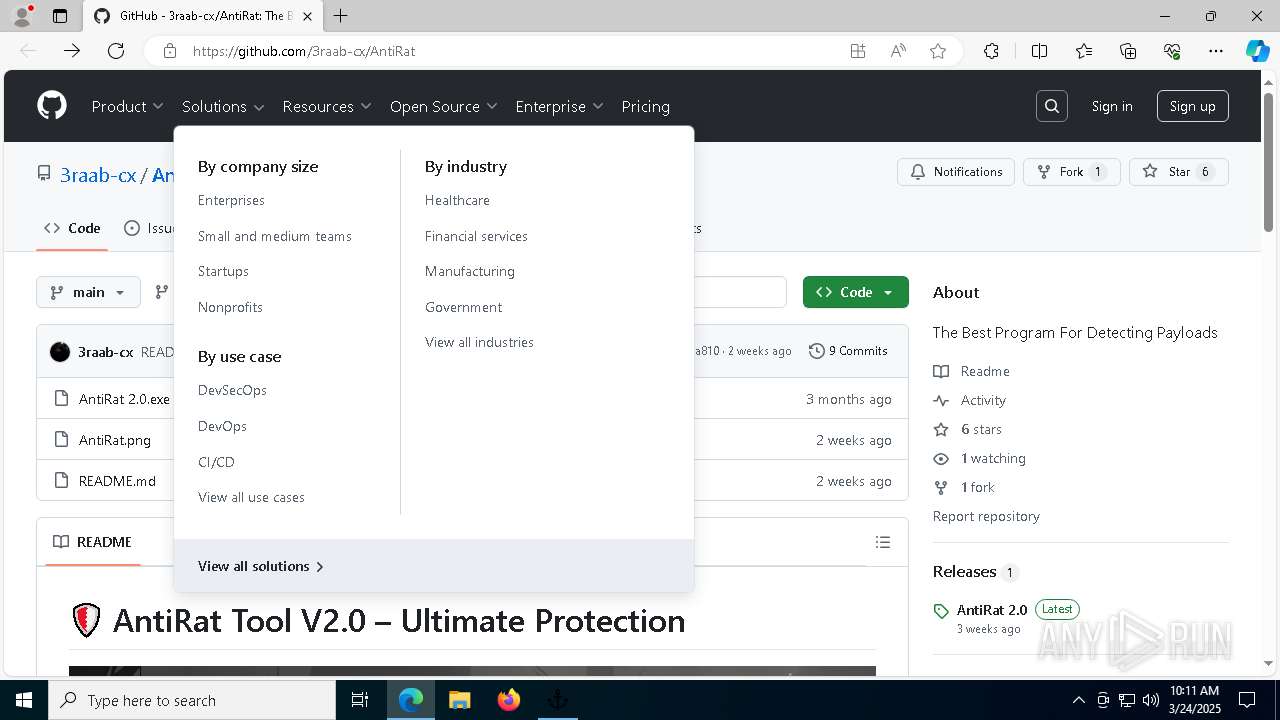This screenshot has height=720, width=1280.
Task: Click Report repository link
Action: [x=986, y=516]
